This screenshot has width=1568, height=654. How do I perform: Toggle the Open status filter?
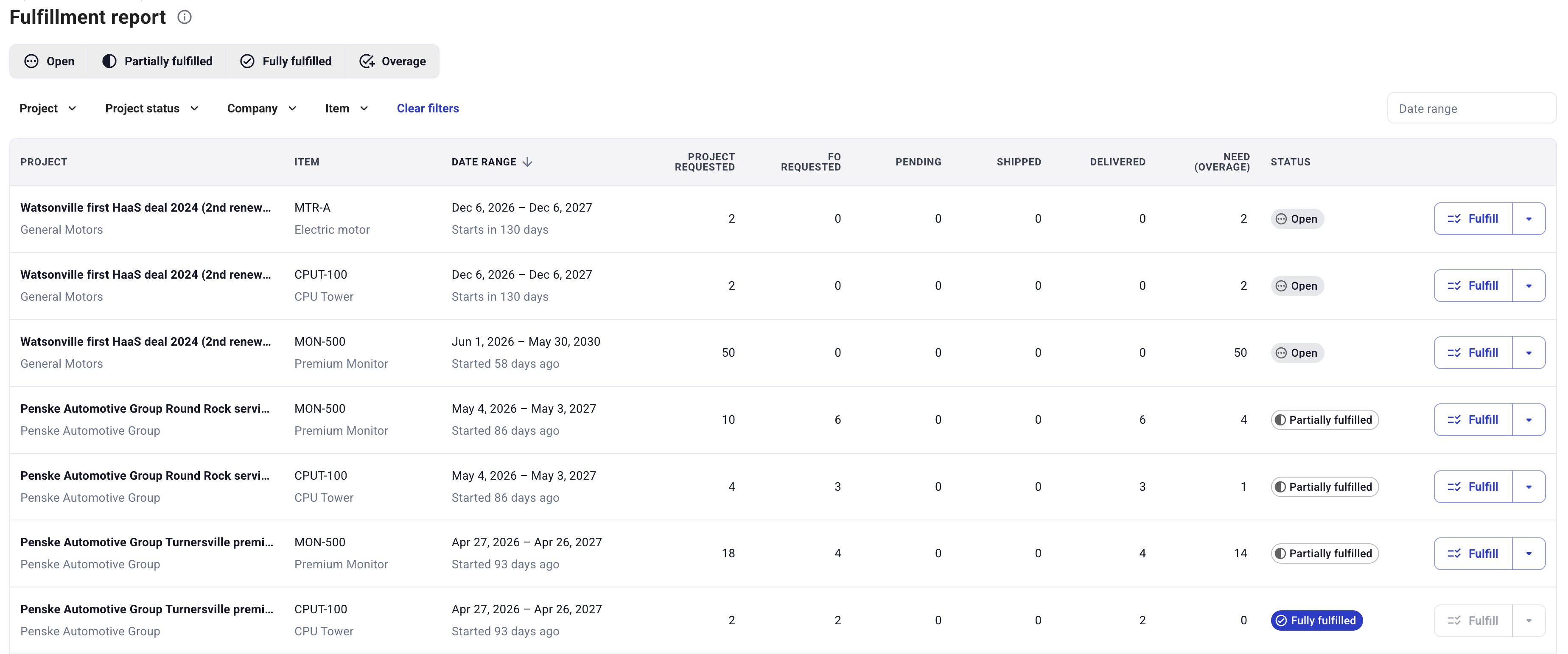(x=49, y=61)
